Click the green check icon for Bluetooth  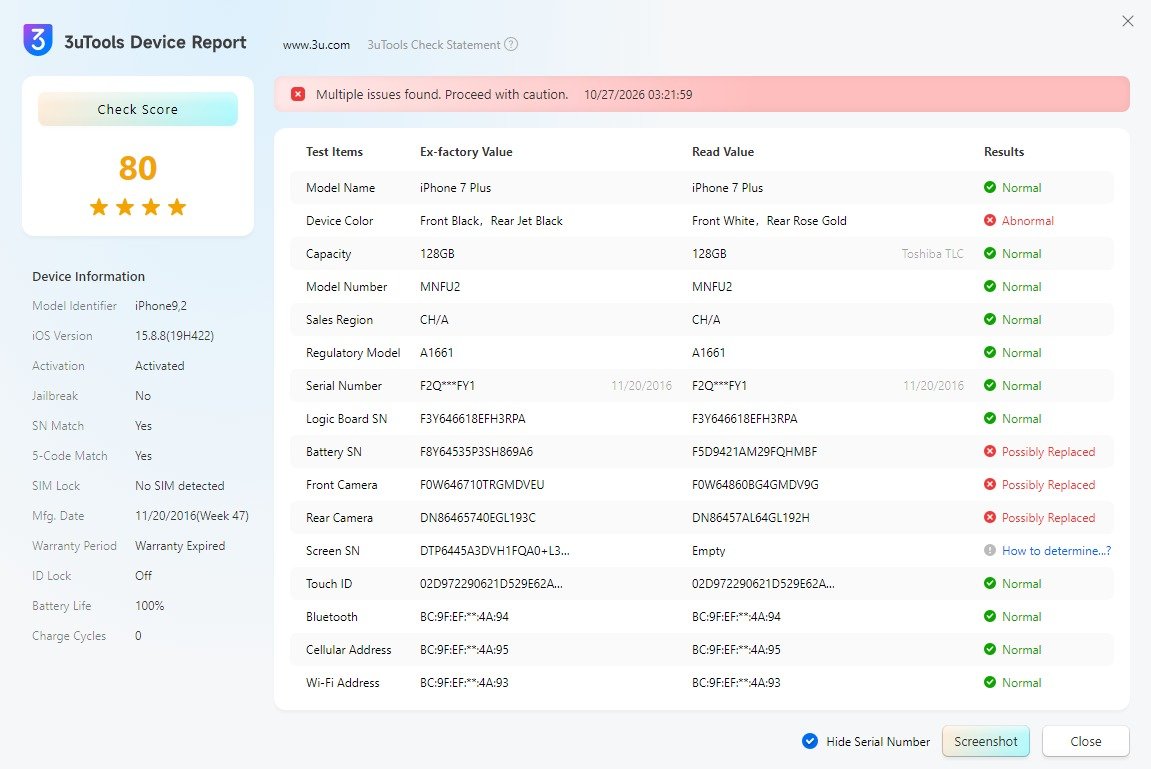pos(990,616)
